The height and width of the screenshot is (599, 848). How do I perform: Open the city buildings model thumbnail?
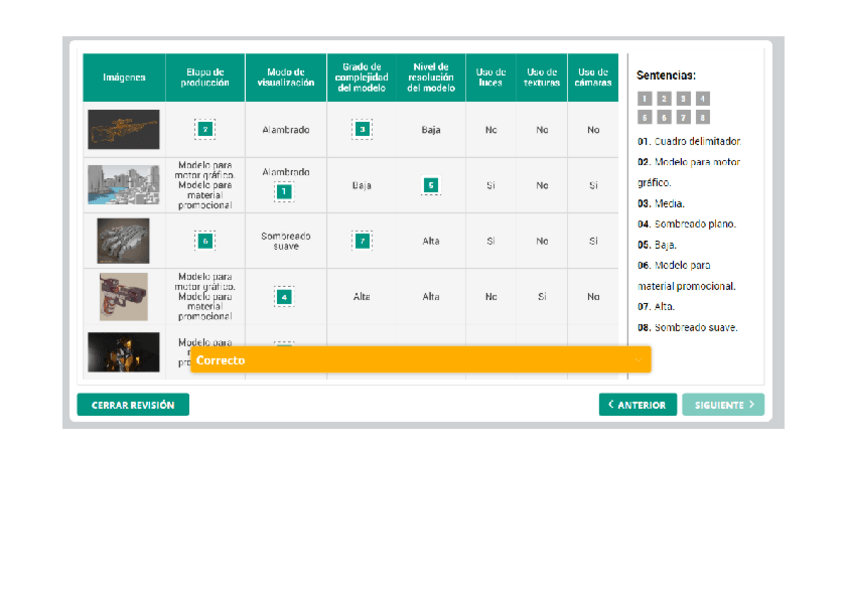click(x=123, y=185)
